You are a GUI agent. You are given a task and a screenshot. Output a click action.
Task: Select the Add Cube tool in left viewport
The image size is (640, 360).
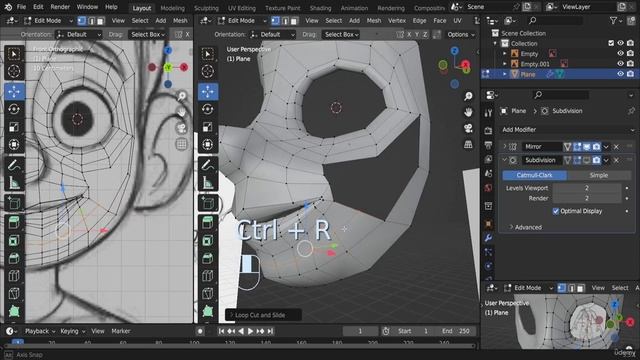click(14, 203)
